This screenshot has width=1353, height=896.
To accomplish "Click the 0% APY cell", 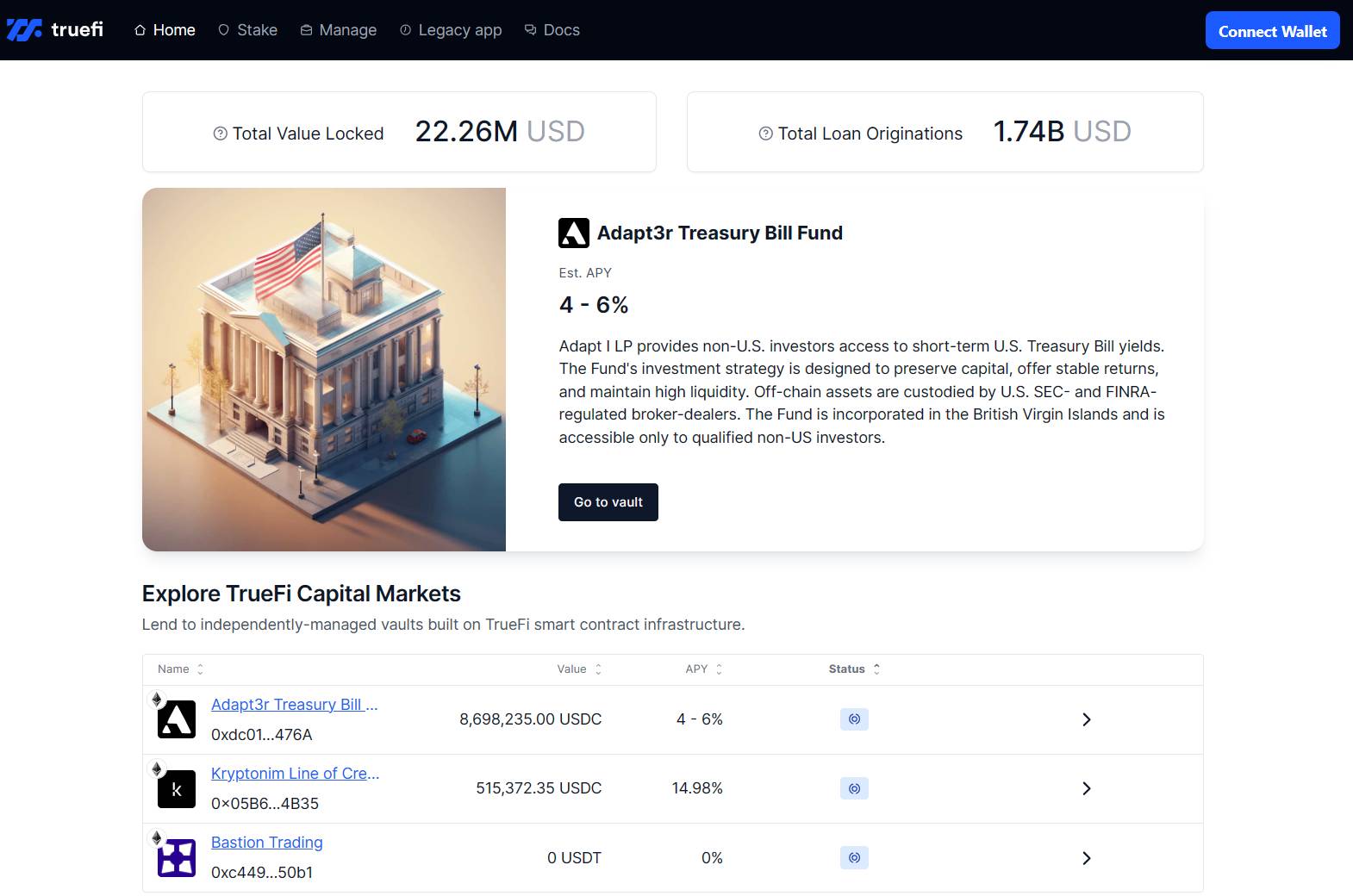I will (712, 858).
